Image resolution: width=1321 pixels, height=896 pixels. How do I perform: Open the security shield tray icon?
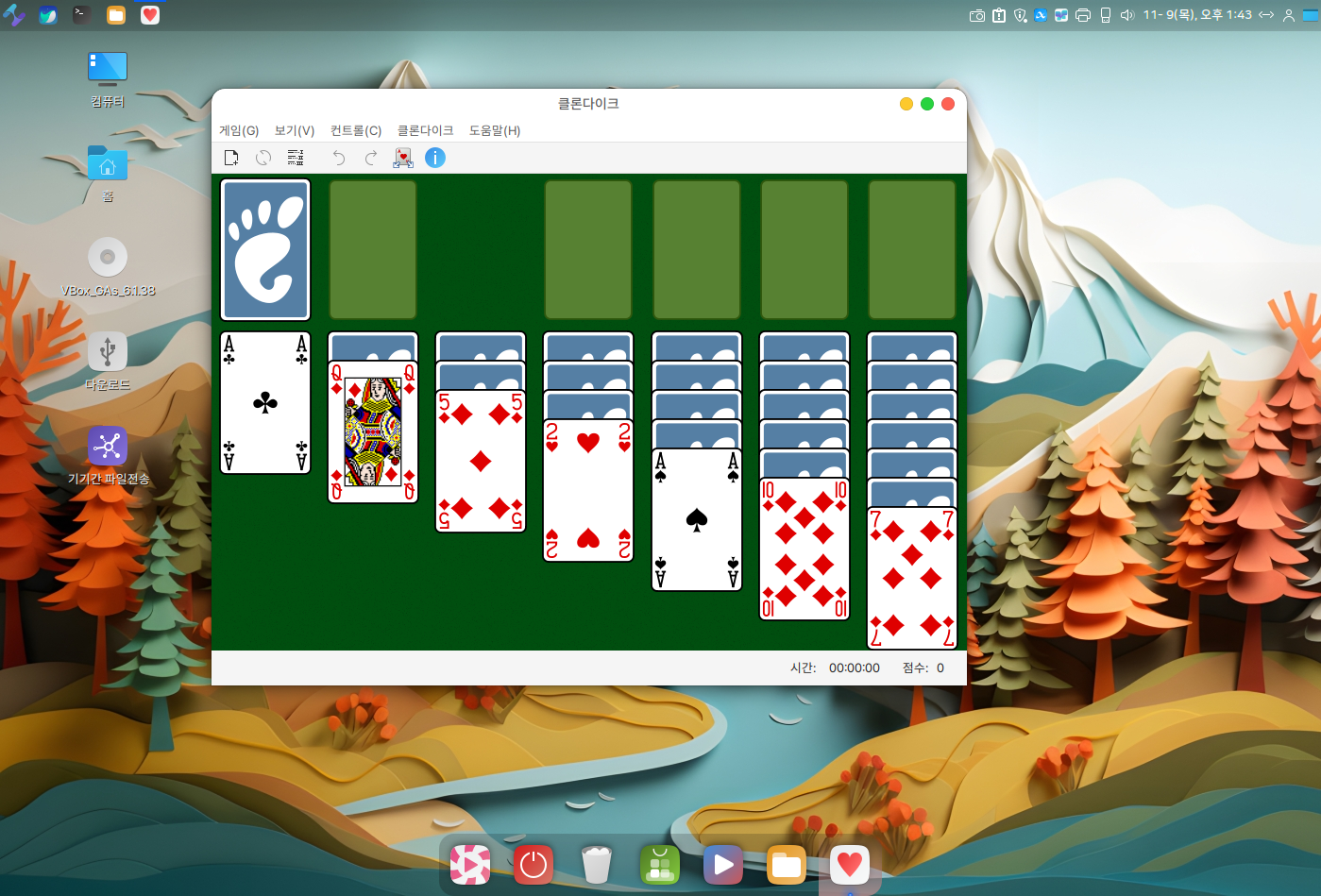(1020, 15)
